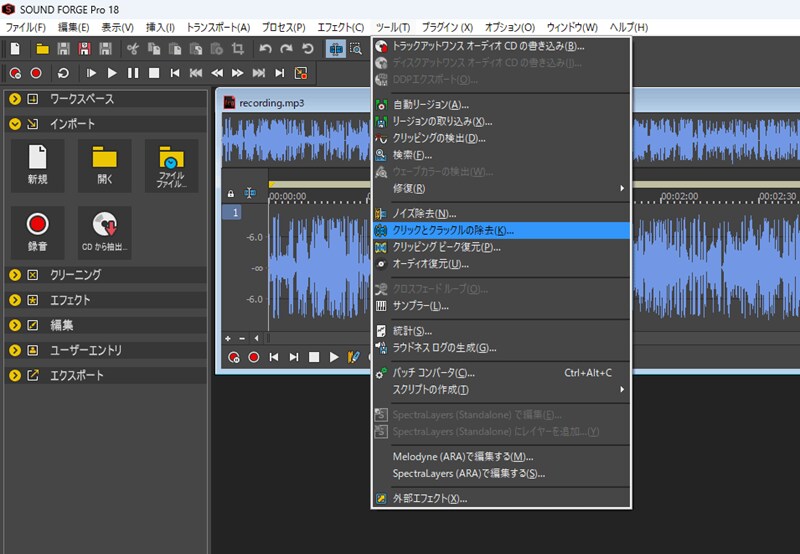Toggle the loop playback button in transport bar
Image resolution: width=800 pixels, height=554 pixels.
[x=63, y=73]
